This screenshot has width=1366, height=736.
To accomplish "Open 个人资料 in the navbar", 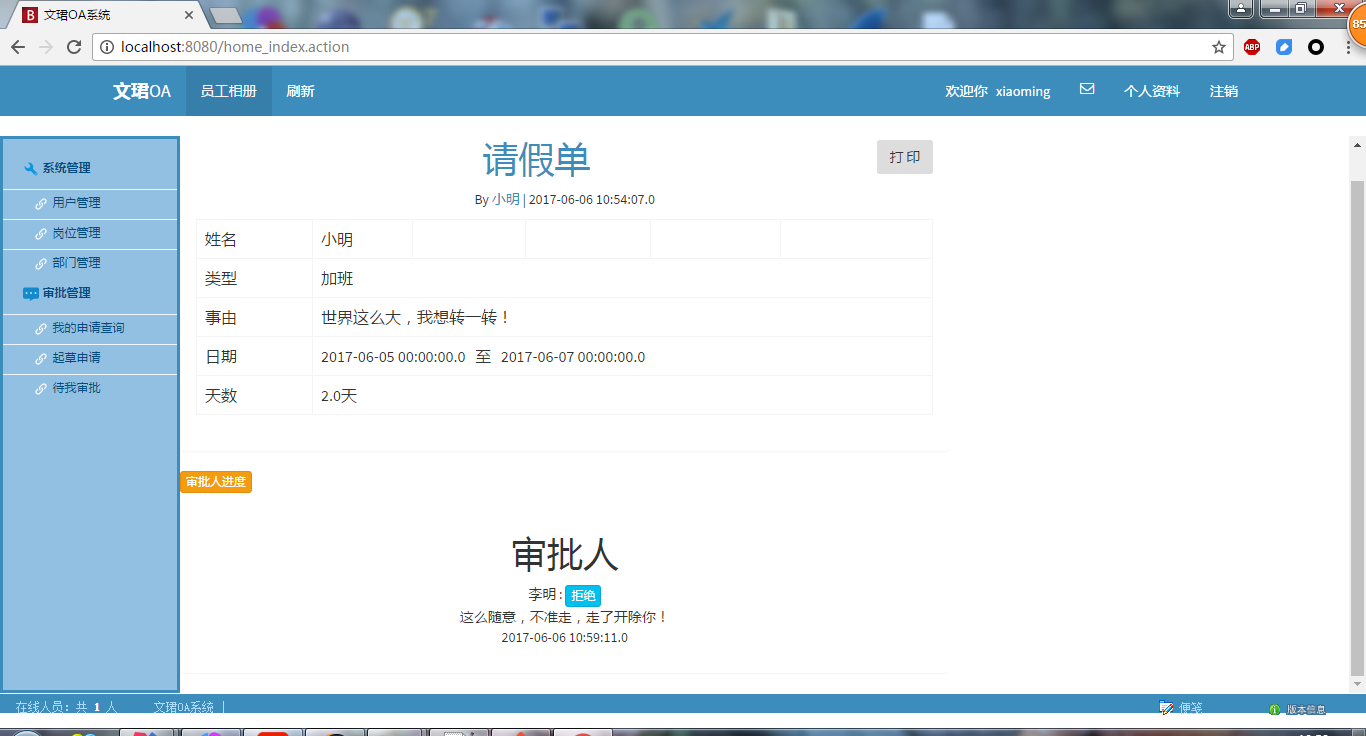I will tap(1152, 91).
